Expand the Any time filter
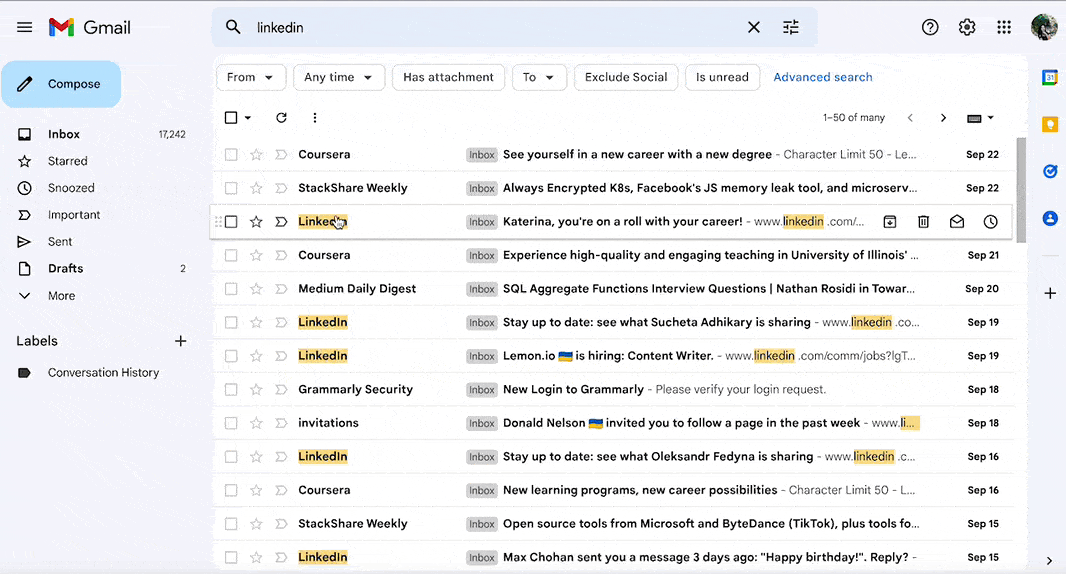The image size is (1066, 574). pyautogui.click(x=339, y=77)
